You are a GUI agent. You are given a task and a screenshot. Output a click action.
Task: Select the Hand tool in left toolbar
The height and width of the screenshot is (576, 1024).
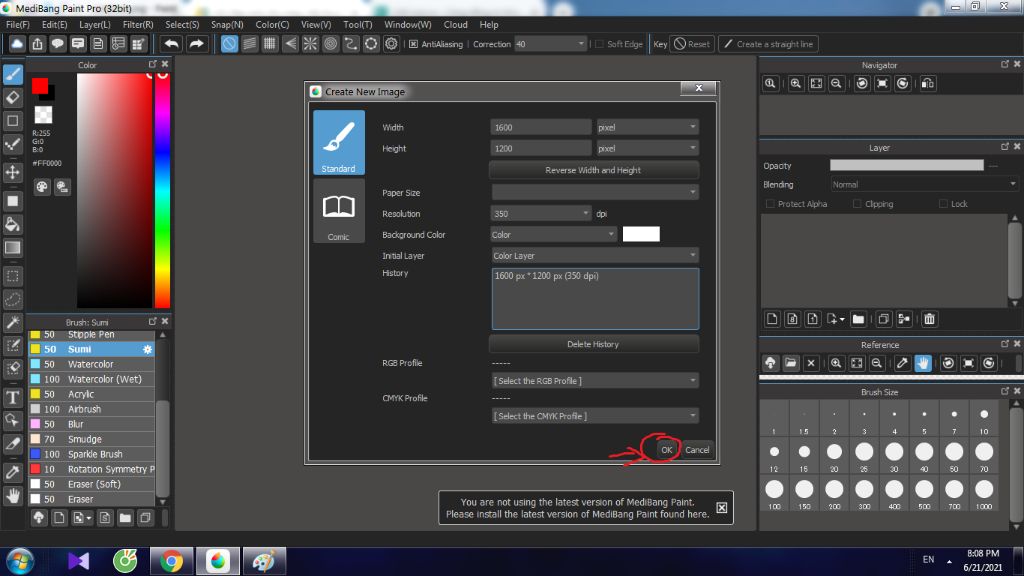[12, 496]
